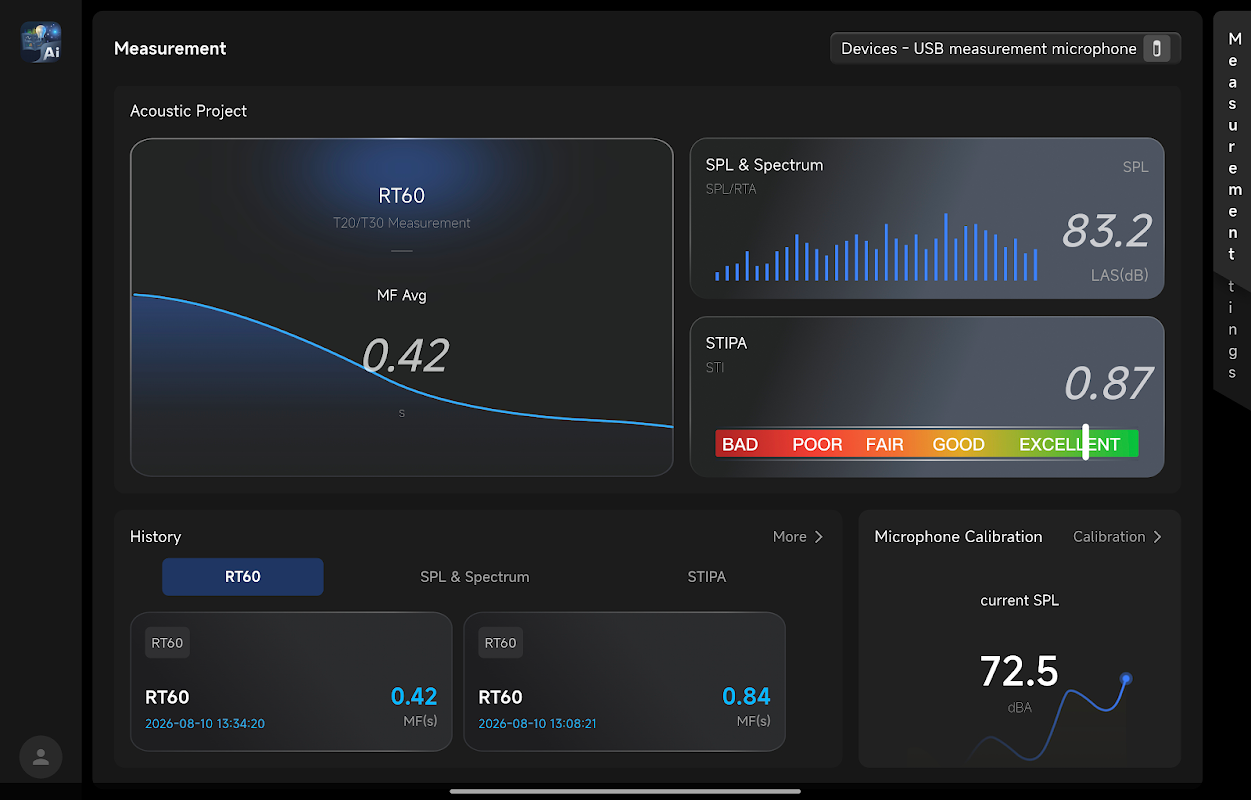The image size is (1251, 800).
Task: Click the STIPA rating scale marker
Action: pyautogui.click(x=1085, y=442)
